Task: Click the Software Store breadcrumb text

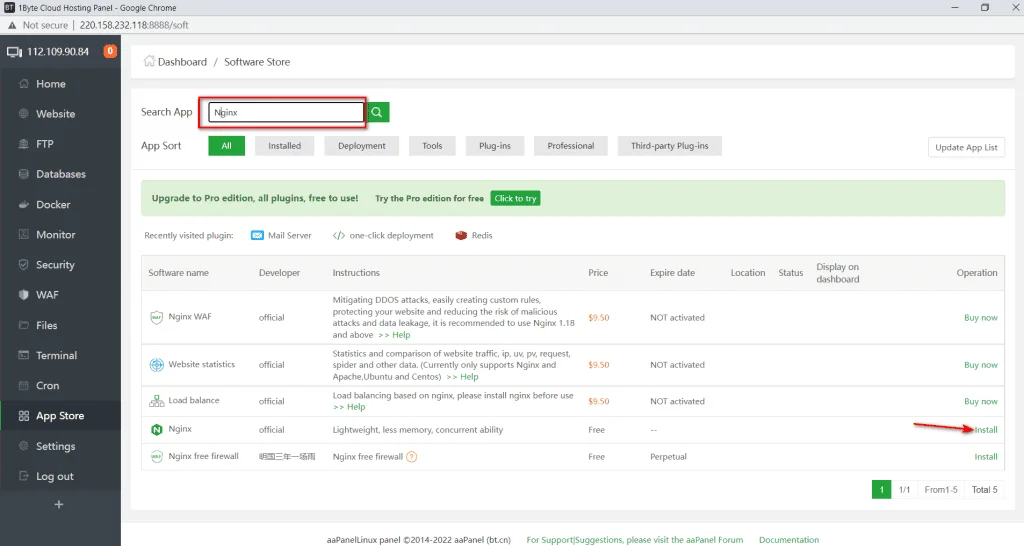Action: pos(257,61)
